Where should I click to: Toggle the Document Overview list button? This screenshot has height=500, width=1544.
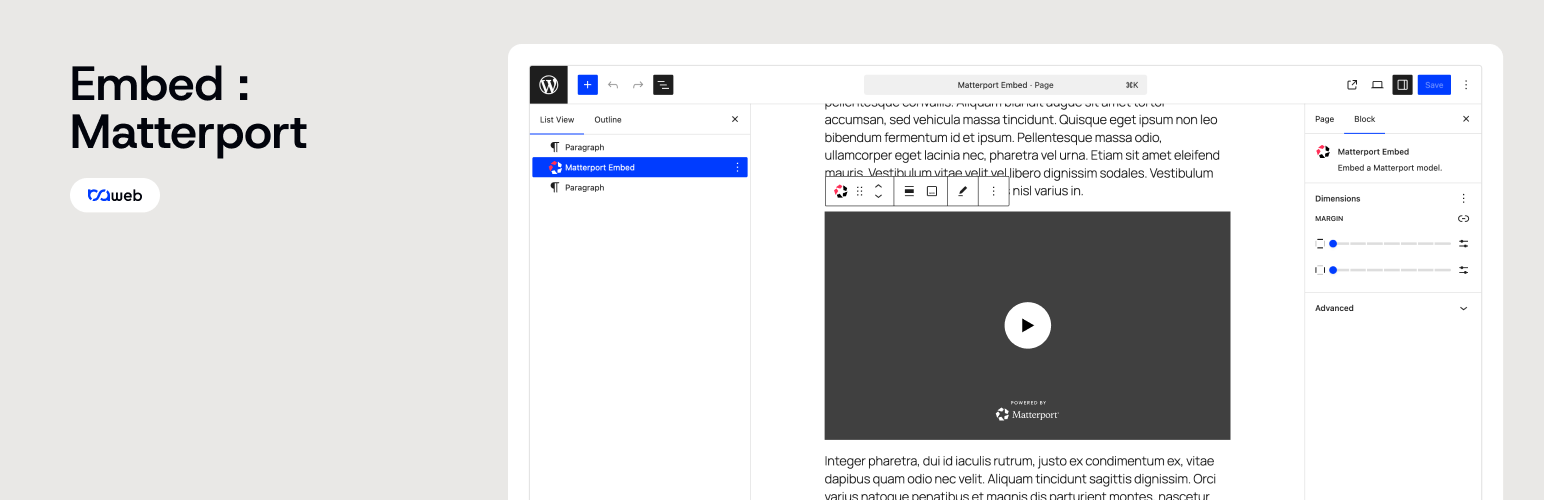[663, 85]
